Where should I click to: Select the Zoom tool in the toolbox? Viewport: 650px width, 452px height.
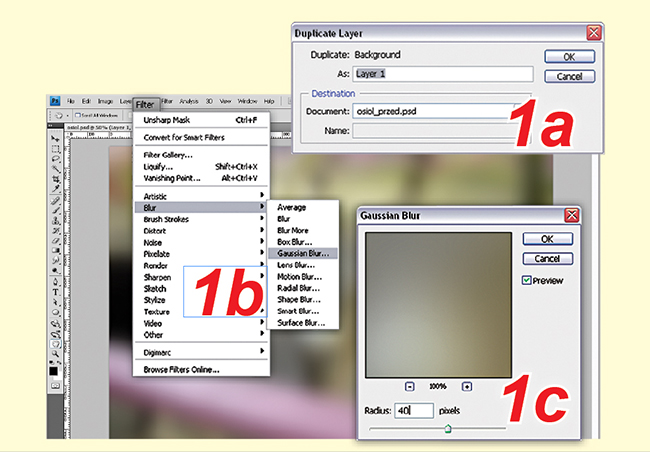(x=55, y=354)
